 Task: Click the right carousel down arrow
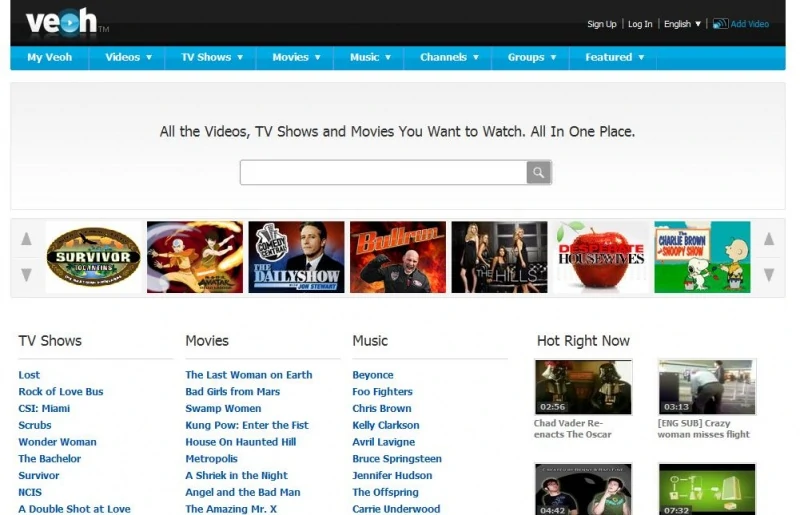769,275
